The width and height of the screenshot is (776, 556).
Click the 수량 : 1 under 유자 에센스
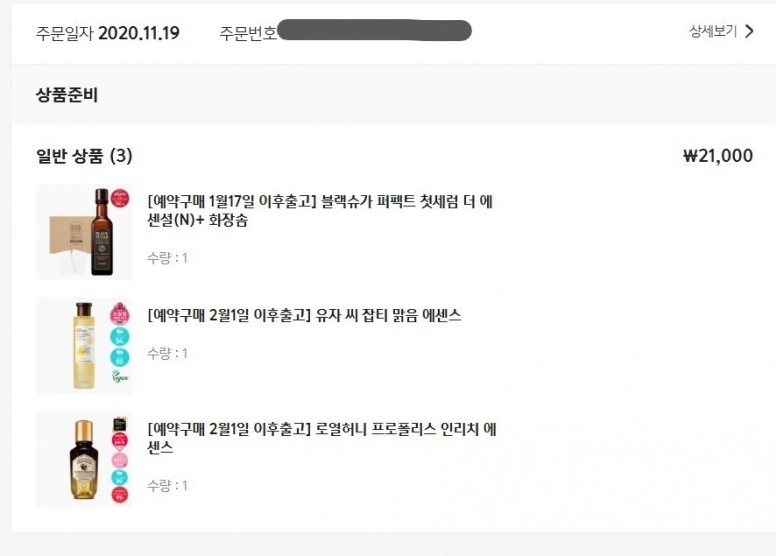point(167,353)
